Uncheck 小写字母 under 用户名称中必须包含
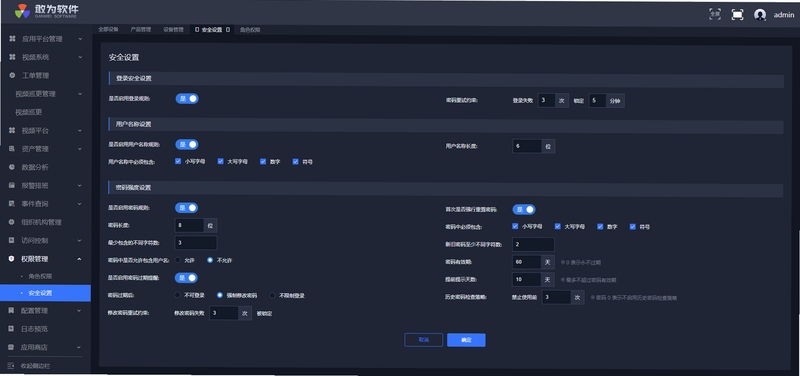 coord(178,161)
